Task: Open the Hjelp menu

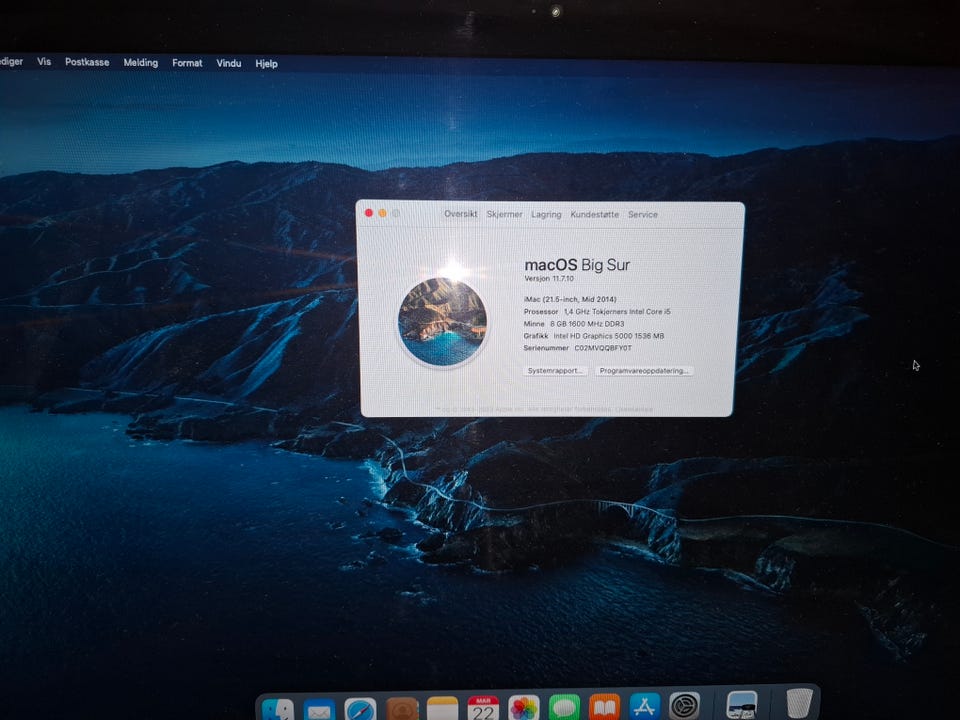Action: click(266, 63)
